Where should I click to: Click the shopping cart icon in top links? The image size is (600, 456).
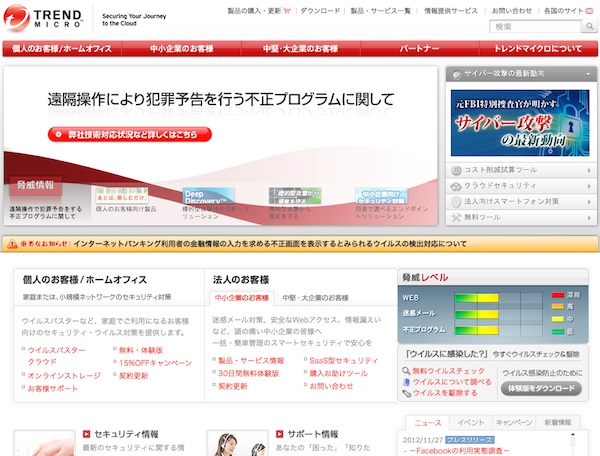(x=287, y=11)
